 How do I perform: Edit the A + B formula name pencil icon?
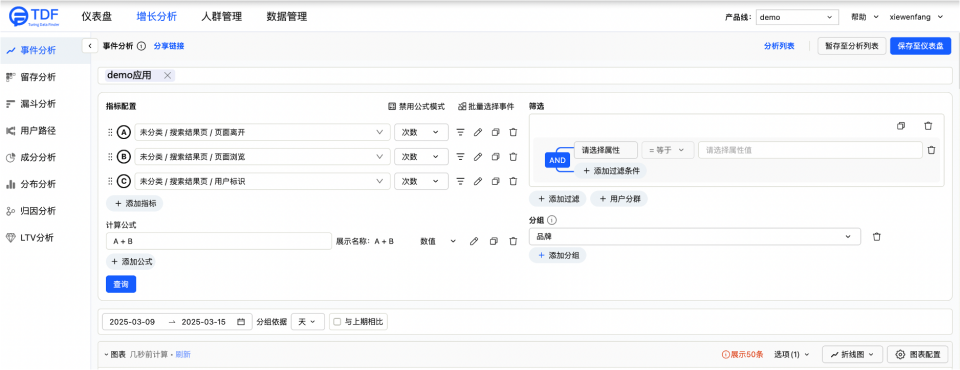tap(473, 241)
